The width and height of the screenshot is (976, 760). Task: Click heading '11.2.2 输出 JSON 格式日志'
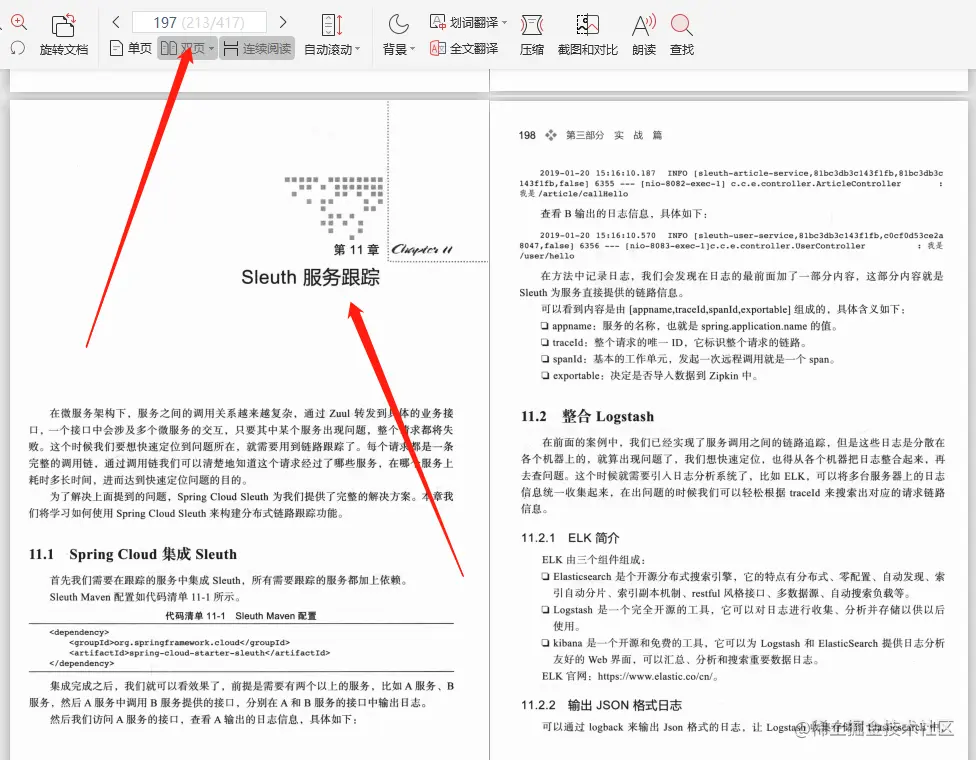coord(601,705)
